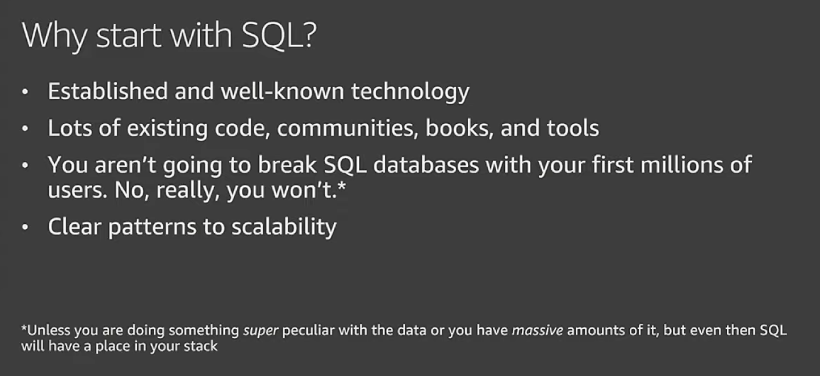Click the slide title "Why start with SQL?"
The height and width of the screenshot is (376, 820).
167,36
